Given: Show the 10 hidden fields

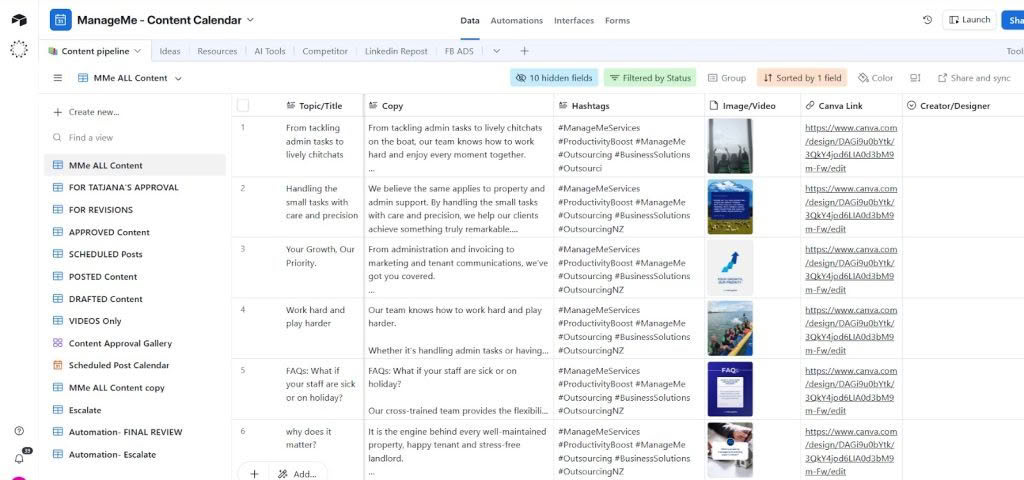Looking at the screenshot, I should pos(554,78).
